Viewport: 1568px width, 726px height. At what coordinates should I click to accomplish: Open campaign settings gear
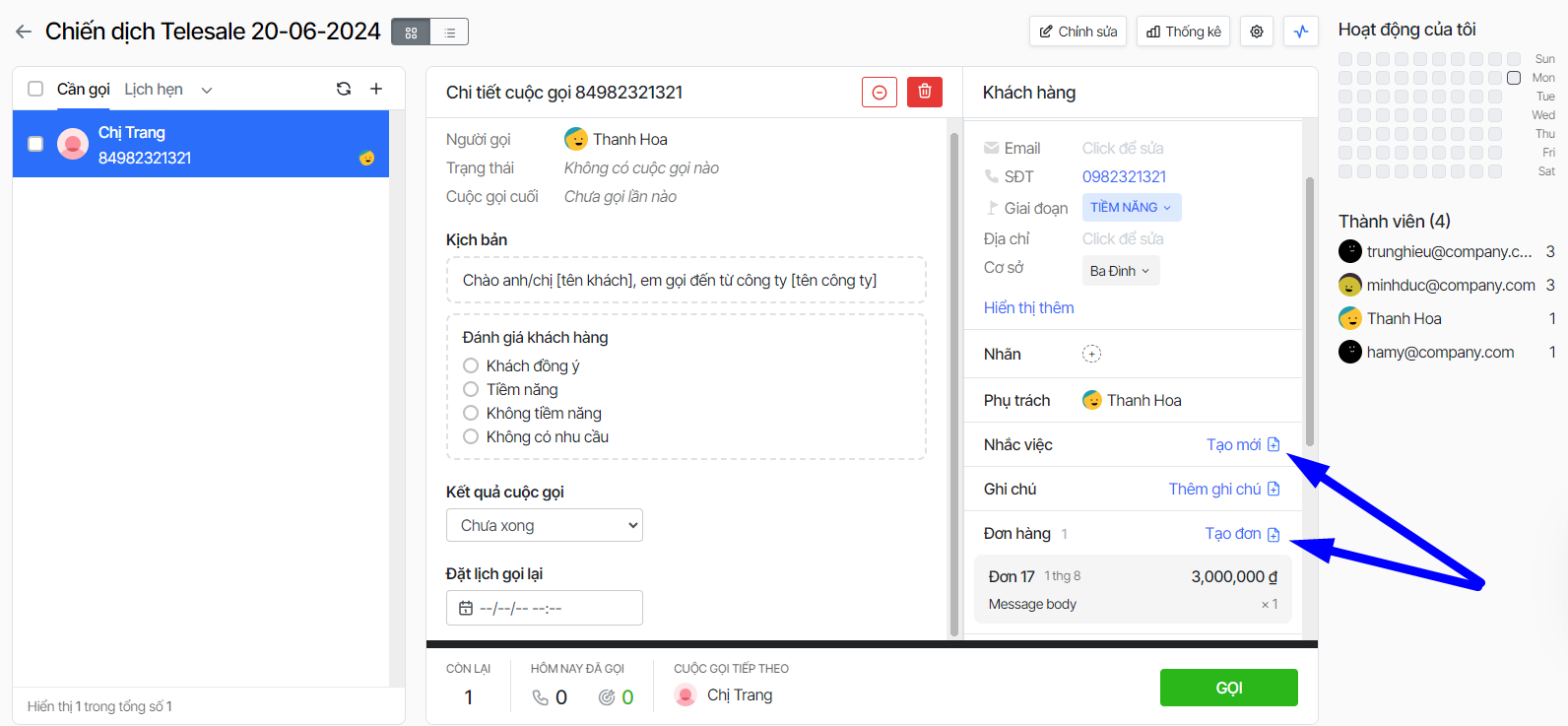tap(1257, 32)
